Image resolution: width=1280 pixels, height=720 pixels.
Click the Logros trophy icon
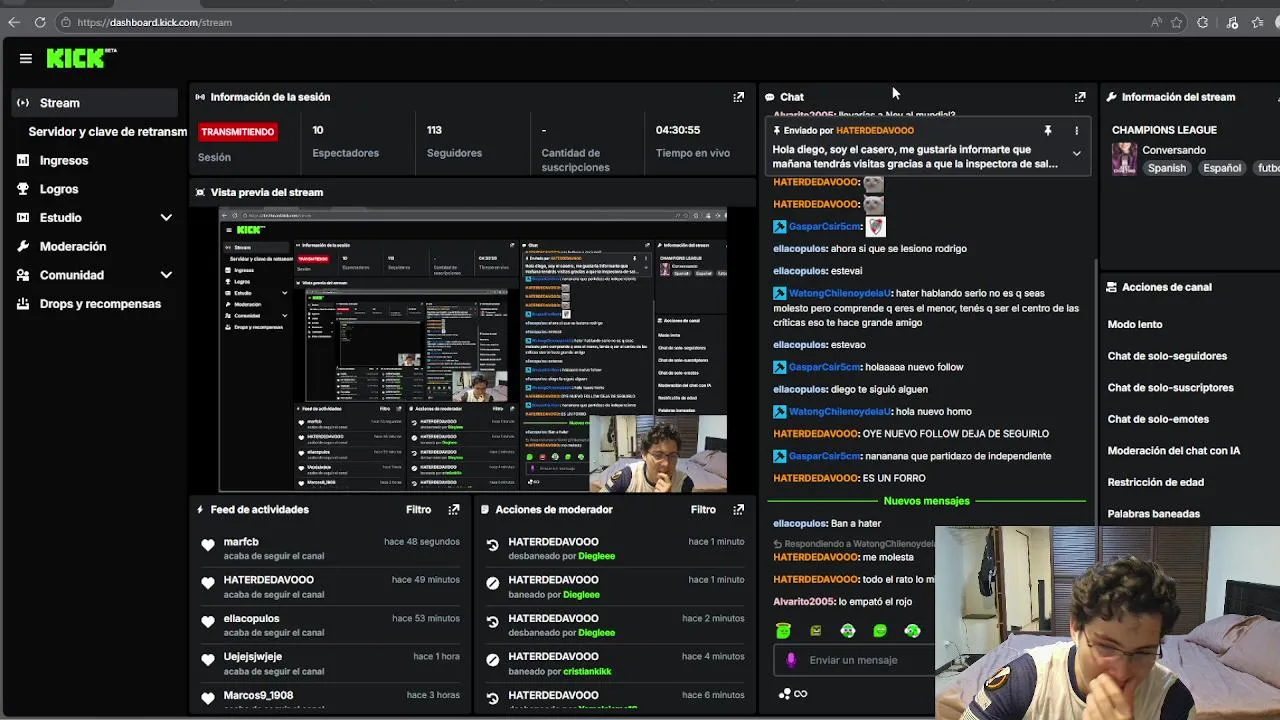23,189
